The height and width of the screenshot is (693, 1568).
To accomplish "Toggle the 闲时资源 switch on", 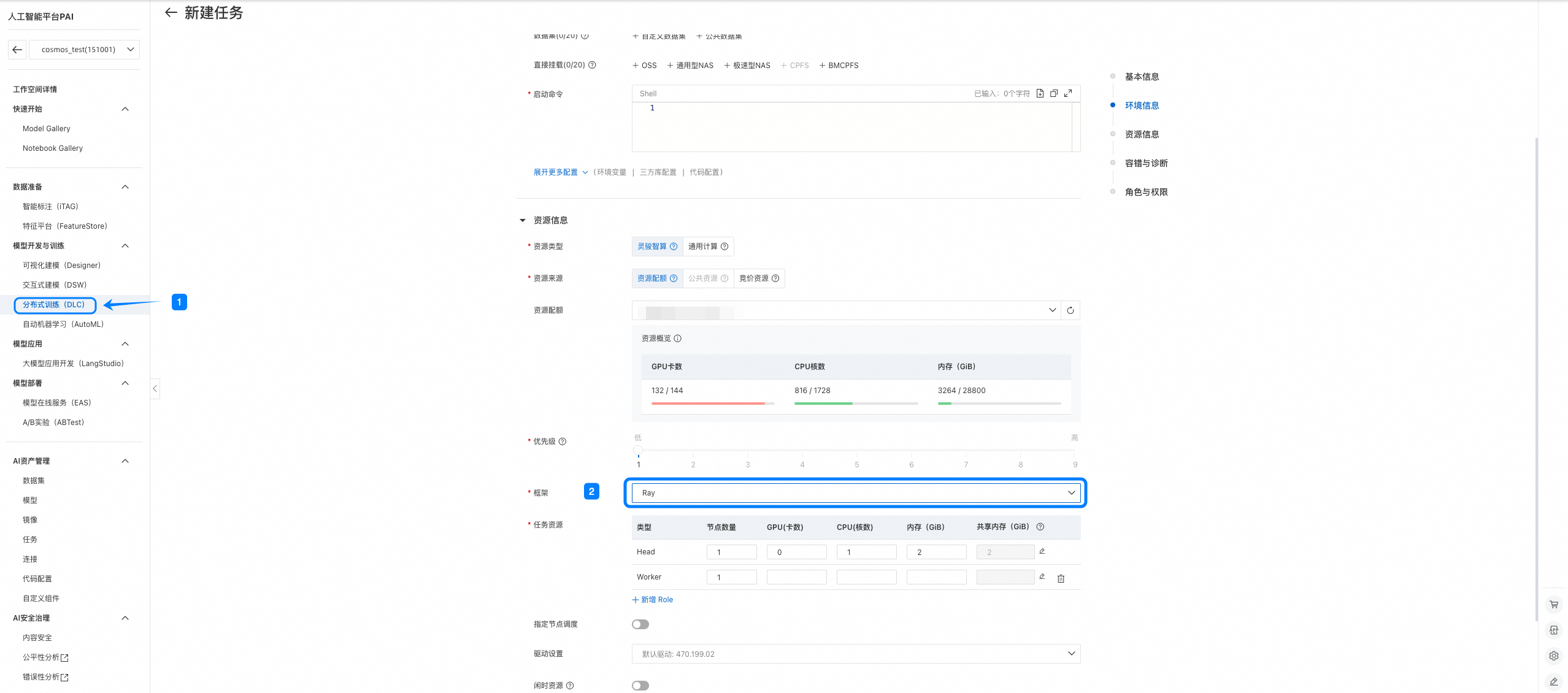I will pos(640,686).
